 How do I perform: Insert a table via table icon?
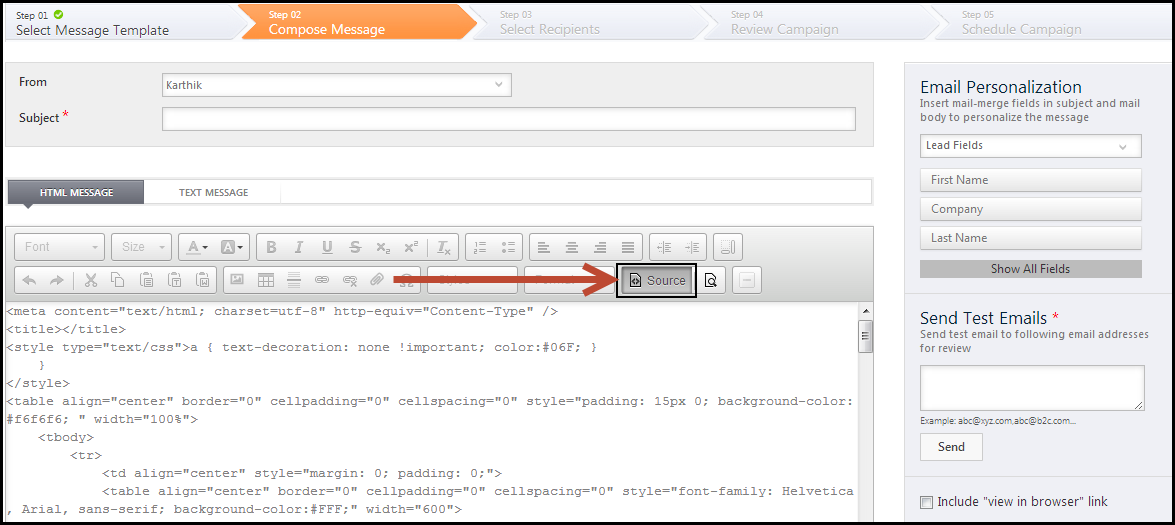[x=265, y=280]
